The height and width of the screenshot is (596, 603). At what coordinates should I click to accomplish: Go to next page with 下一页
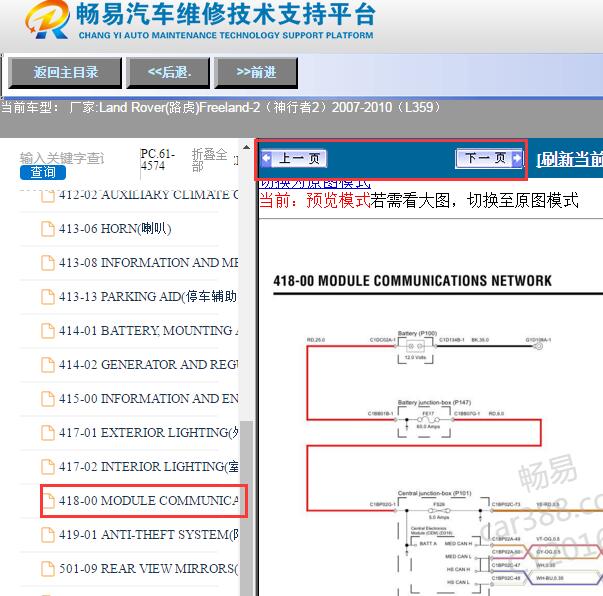pyautogui.click(x=489, y=158)
